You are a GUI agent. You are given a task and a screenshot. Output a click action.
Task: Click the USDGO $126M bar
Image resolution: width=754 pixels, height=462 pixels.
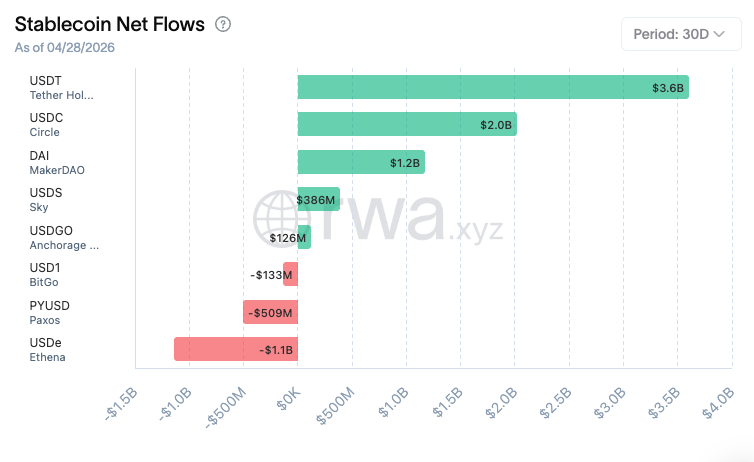304,237
